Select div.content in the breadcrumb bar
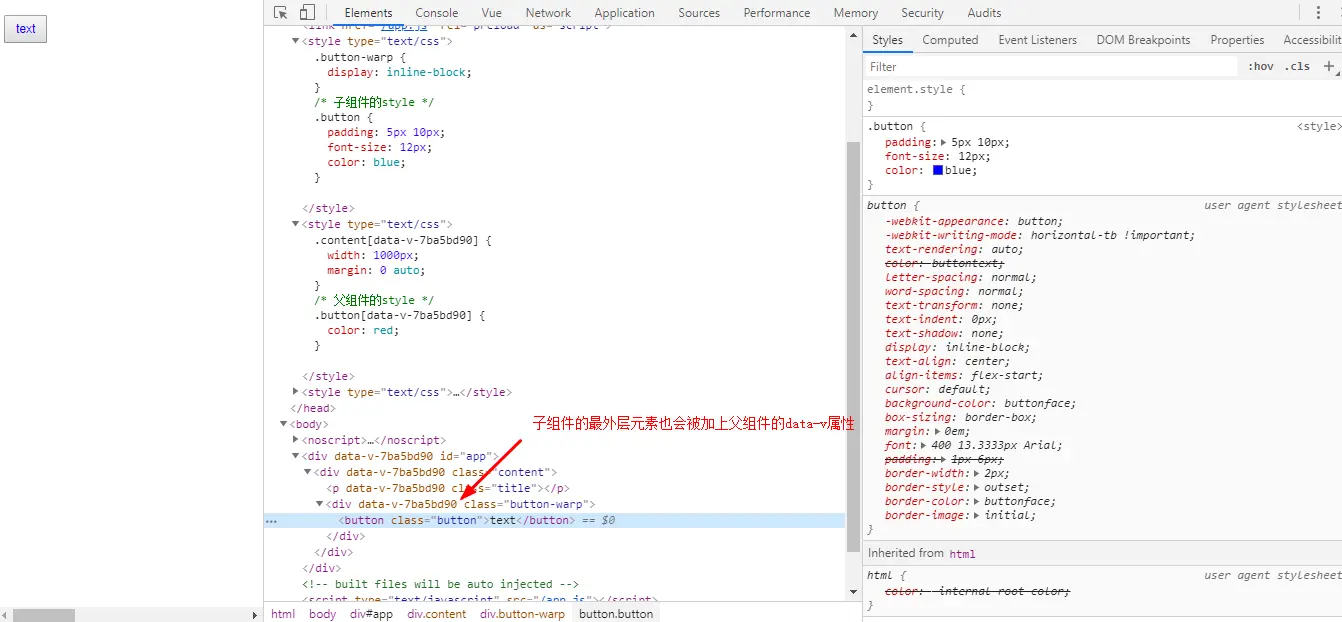This screenshot has height=622, width=1342. [x=436, y=614]
